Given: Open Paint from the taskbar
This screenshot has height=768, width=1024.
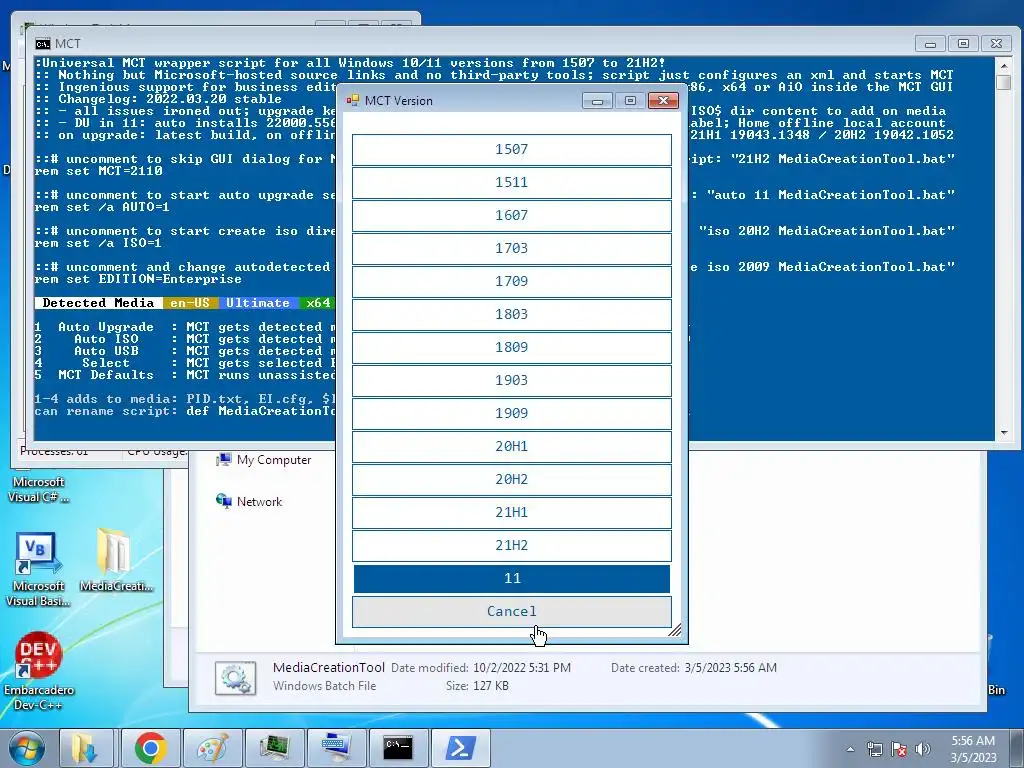Looking at the screenshot, I should [213, 748].
